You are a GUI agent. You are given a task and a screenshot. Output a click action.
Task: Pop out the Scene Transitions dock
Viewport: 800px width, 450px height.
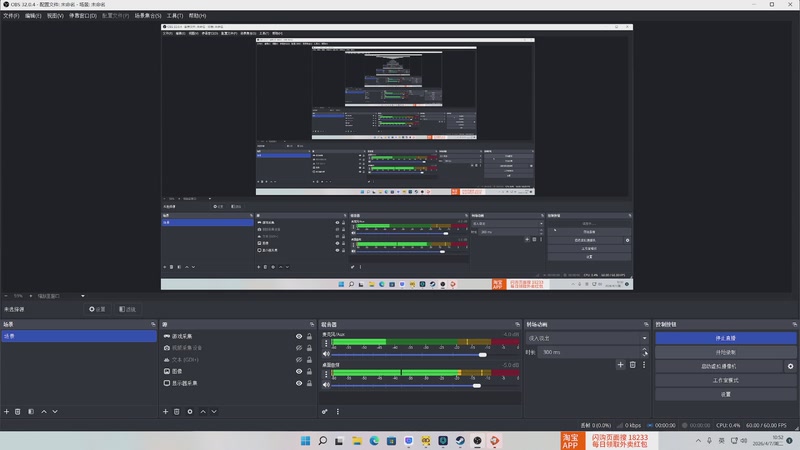(x=646, y=324)
